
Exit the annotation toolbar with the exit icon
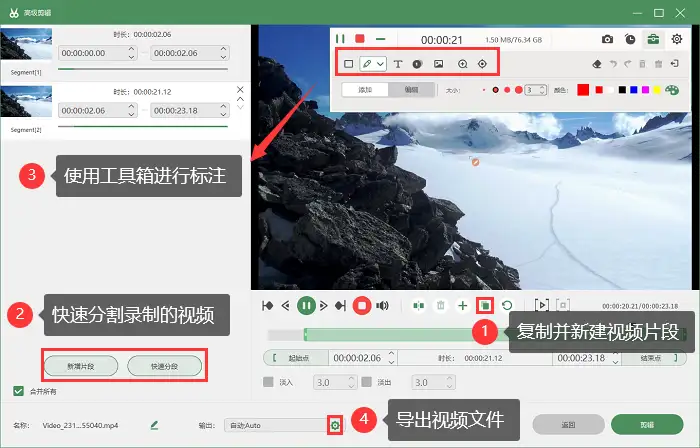coord(675,64)
